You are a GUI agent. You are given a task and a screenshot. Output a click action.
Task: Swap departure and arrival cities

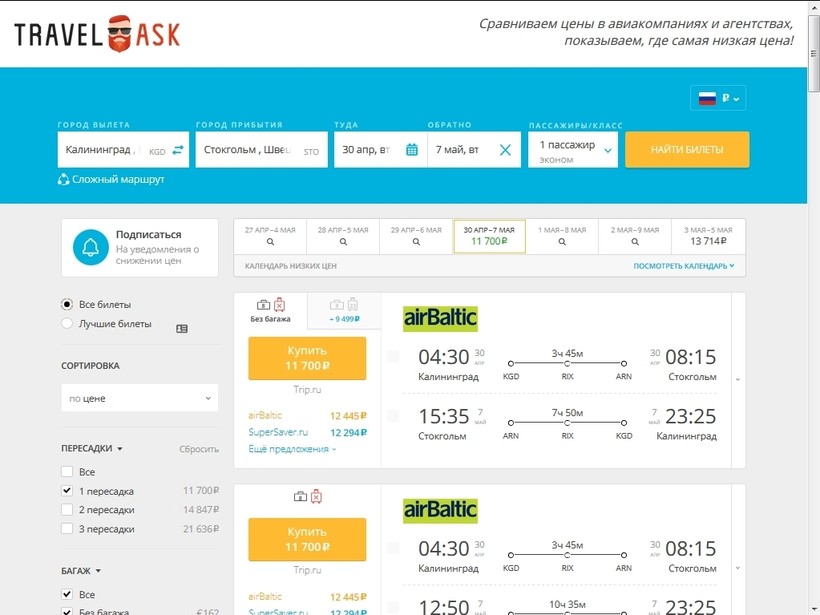point(178,150)
